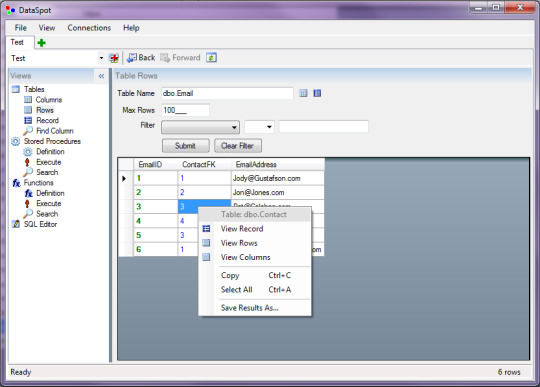This screenshot has height=387, width=540.
Task: Open the Columns view under Tables
Action: coord(49,100)
